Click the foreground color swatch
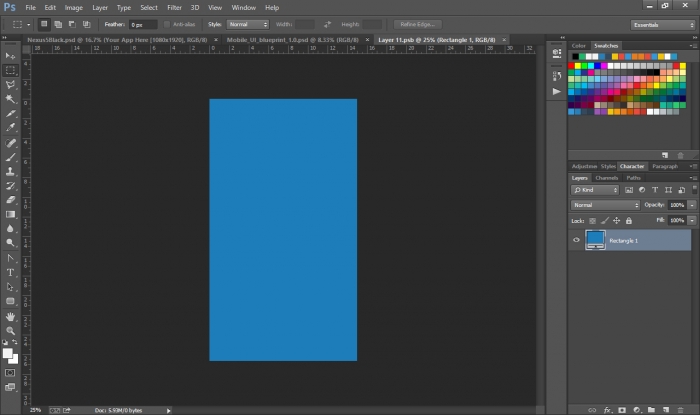 (x=8, y=353)
